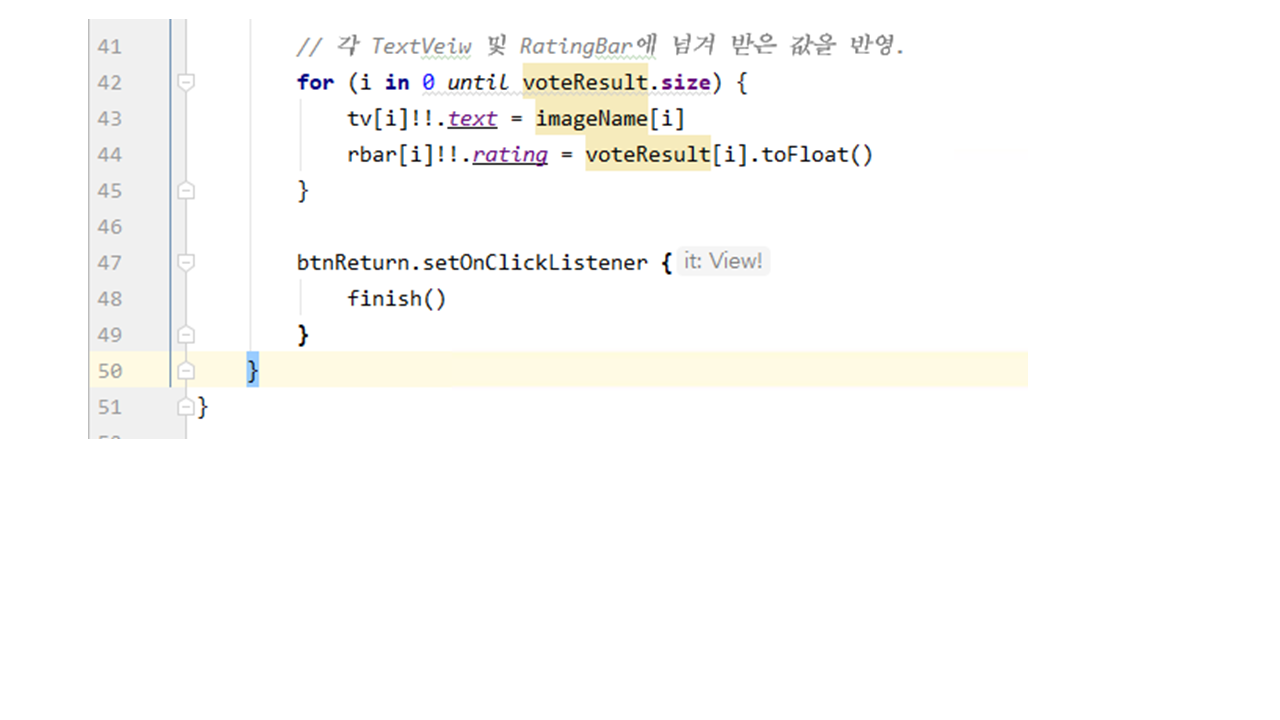Click line number 44 in gutter
1280x720 pixels.
point(109,154)
